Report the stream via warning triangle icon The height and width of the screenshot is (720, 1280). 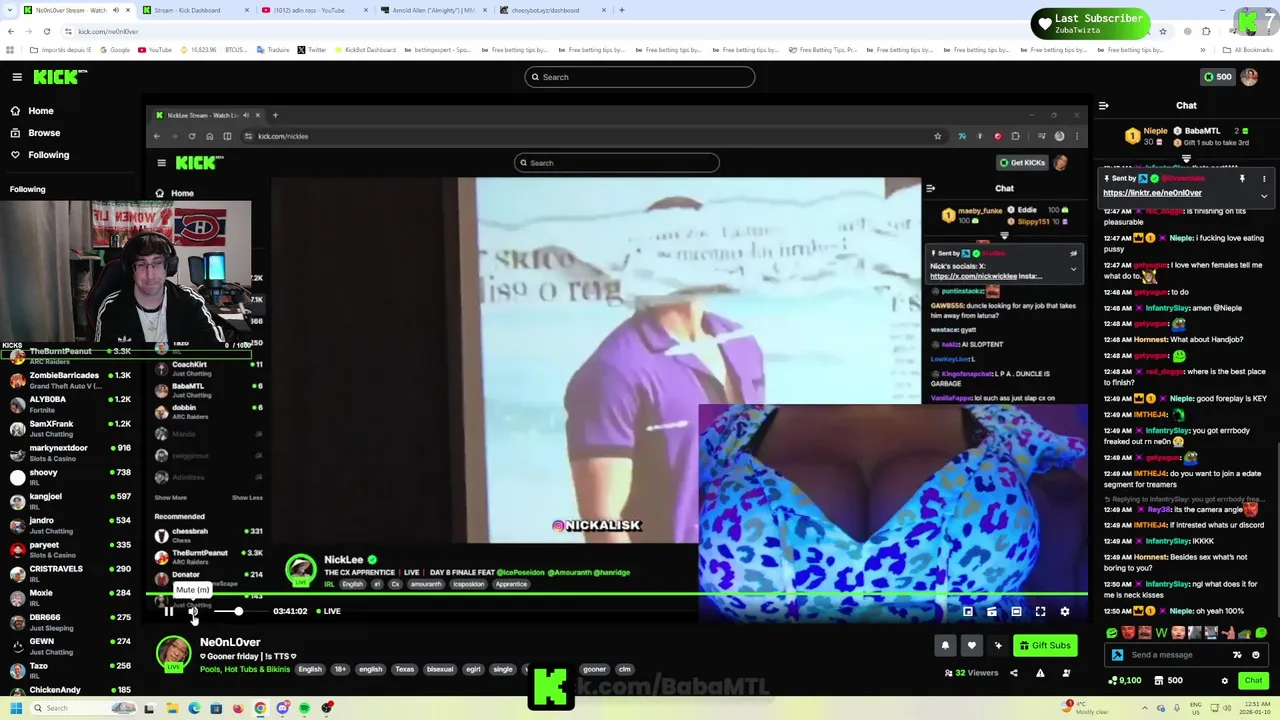click(x=1040, y=673)
